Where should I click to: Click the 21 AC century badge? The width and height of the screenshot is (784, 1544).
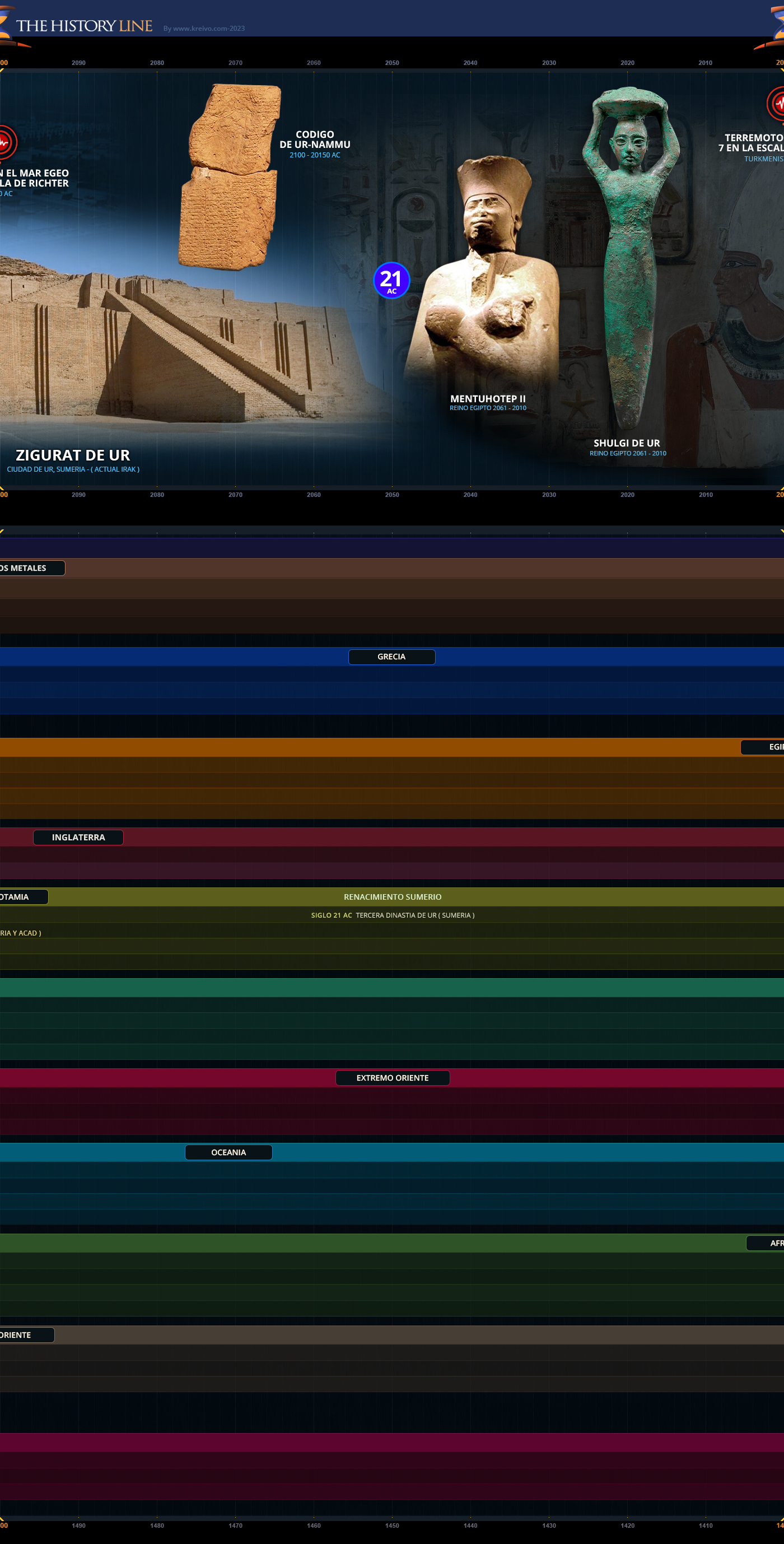click(x=391, y=281)
